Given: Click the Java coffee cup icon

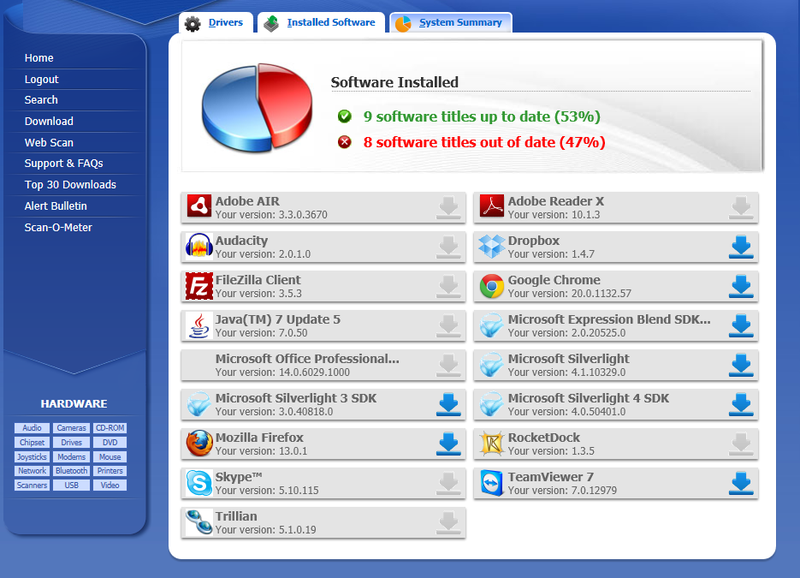Looking at the screenshot, I should (199, 325).
